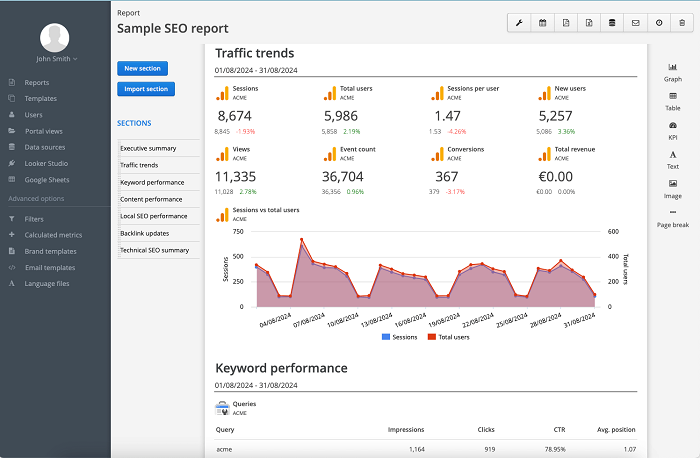Screen dimensions: 700x458
Task: Open Brand templates from sidebar
Action: tap(50, 251)
